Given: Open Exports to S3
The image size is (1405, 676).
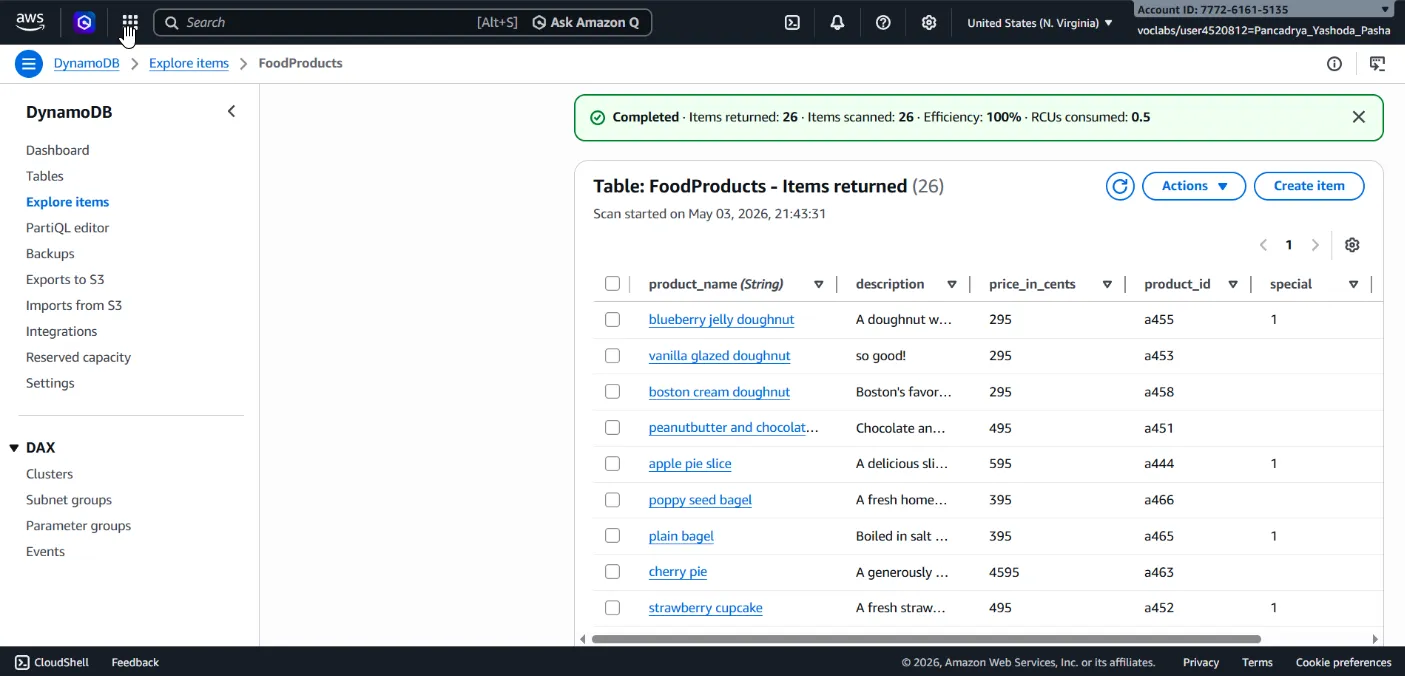Looking at the screenshot, I should pos(65,280).
